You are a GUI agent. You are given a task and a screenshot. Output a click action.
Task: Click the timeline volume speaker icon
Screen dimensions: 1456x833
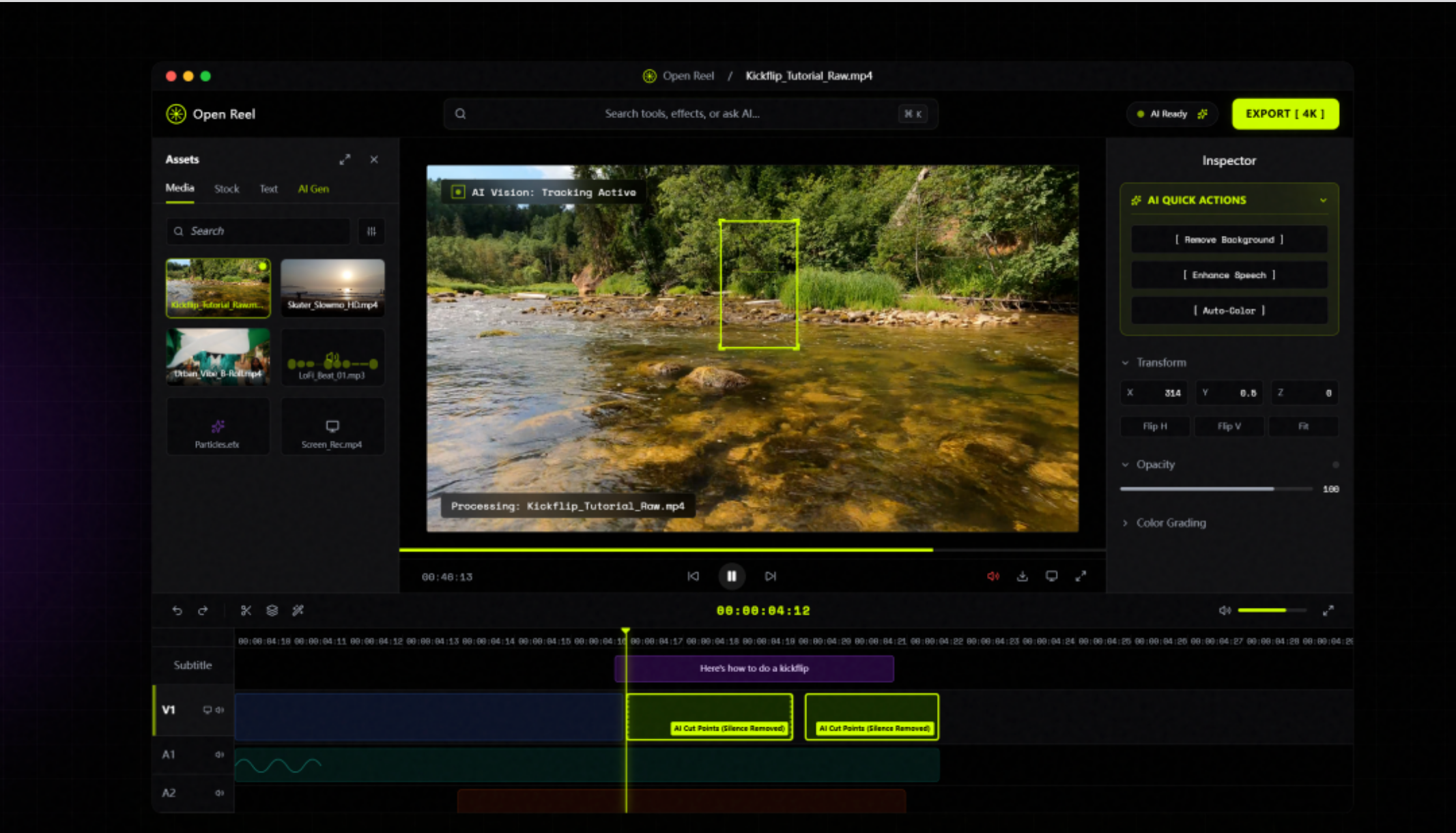[x=1225, y=611]
